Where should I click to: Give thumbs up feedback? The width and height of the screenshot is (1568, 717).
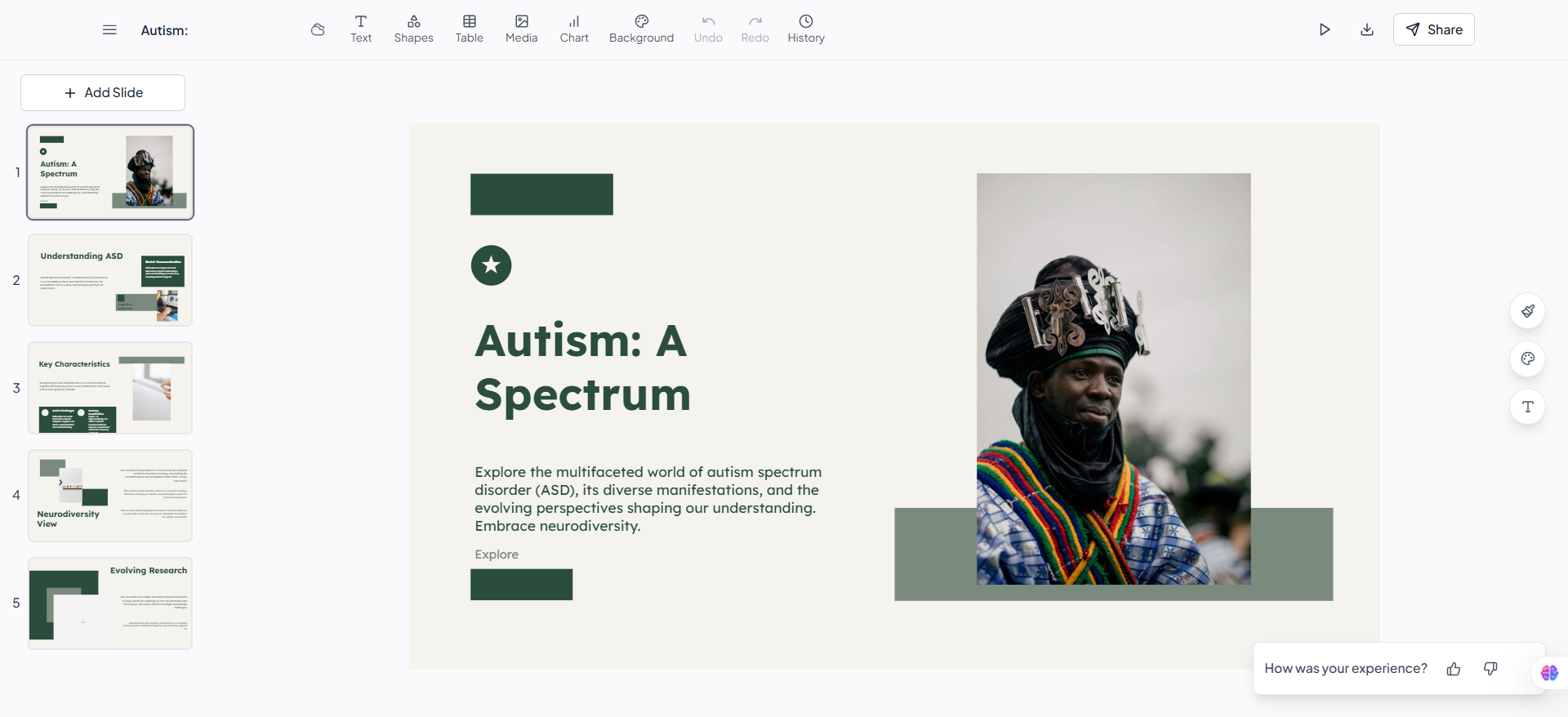(x=1454, y=669)
